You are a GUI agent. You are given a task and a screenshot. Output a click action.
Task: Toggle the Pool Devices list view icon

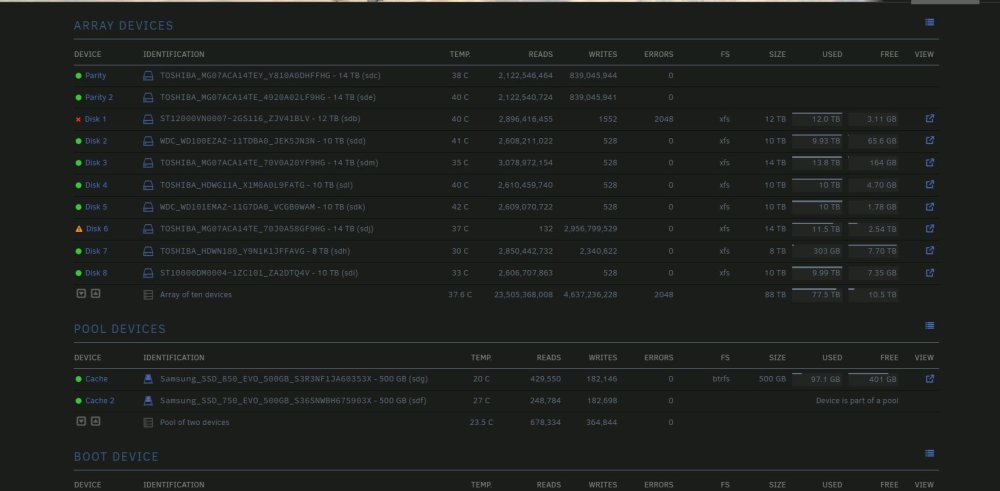[x=929, y=325]
